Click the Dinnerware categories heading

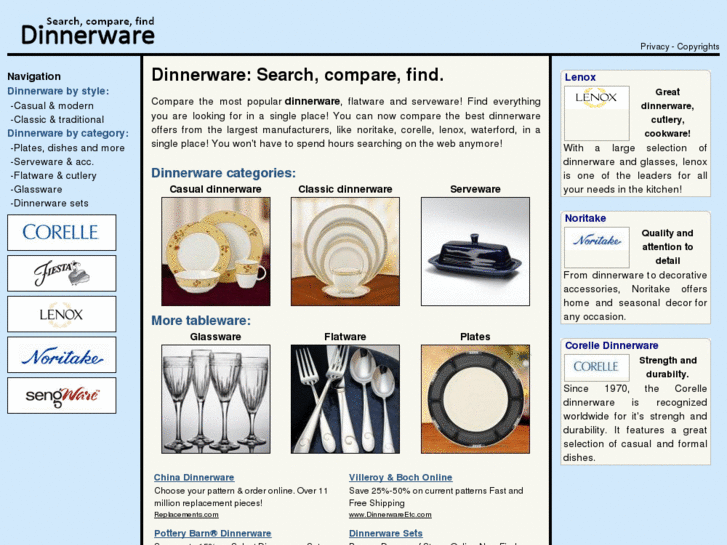(x=223, y=173)
